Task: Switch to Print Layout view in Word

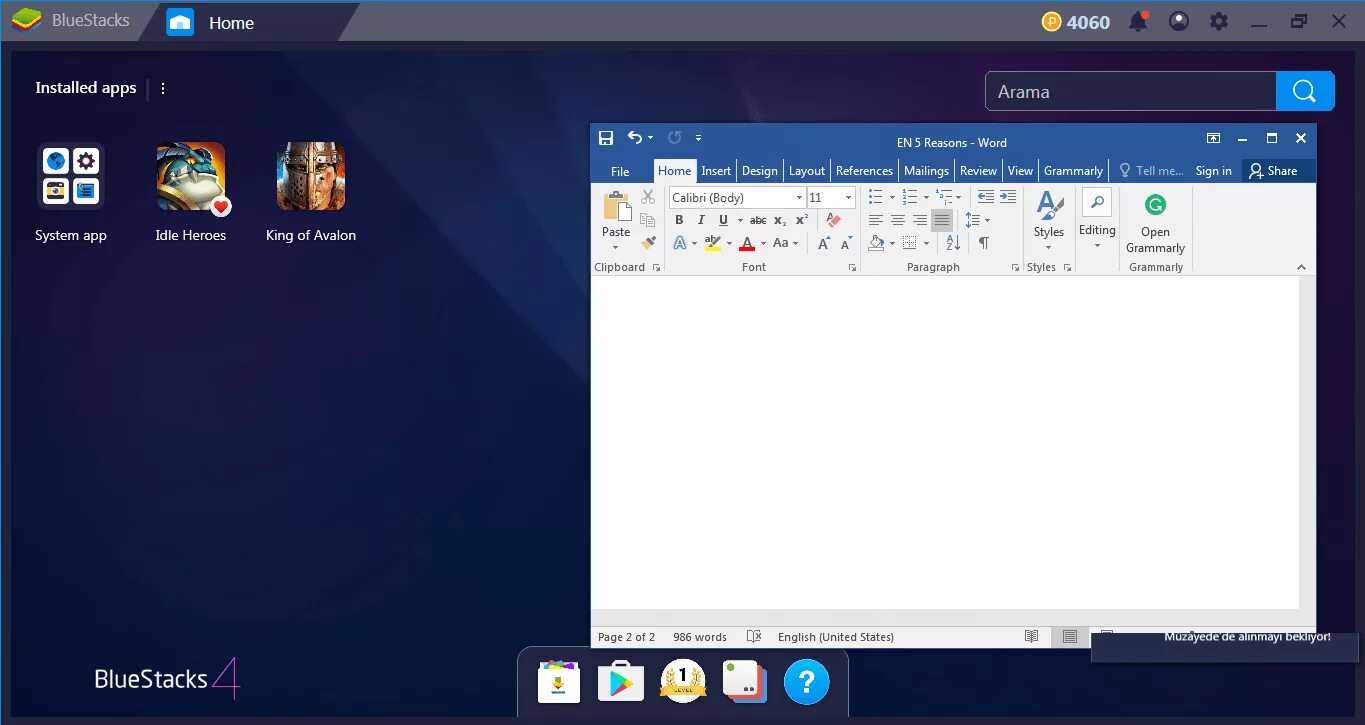Action: click(x=1070, y=637)
